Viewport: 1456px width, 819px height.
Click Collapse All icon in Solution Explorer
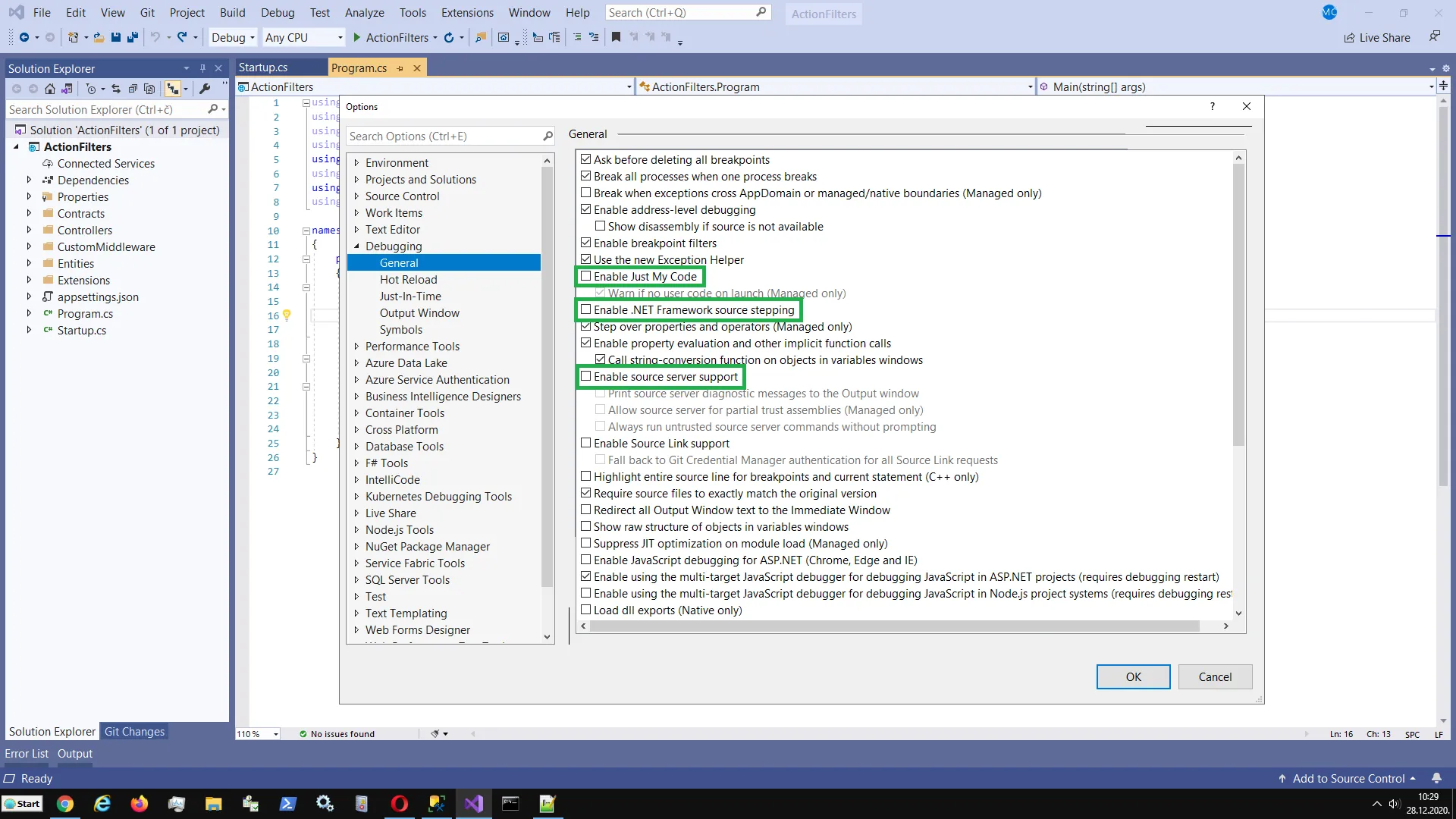[133, 89]
